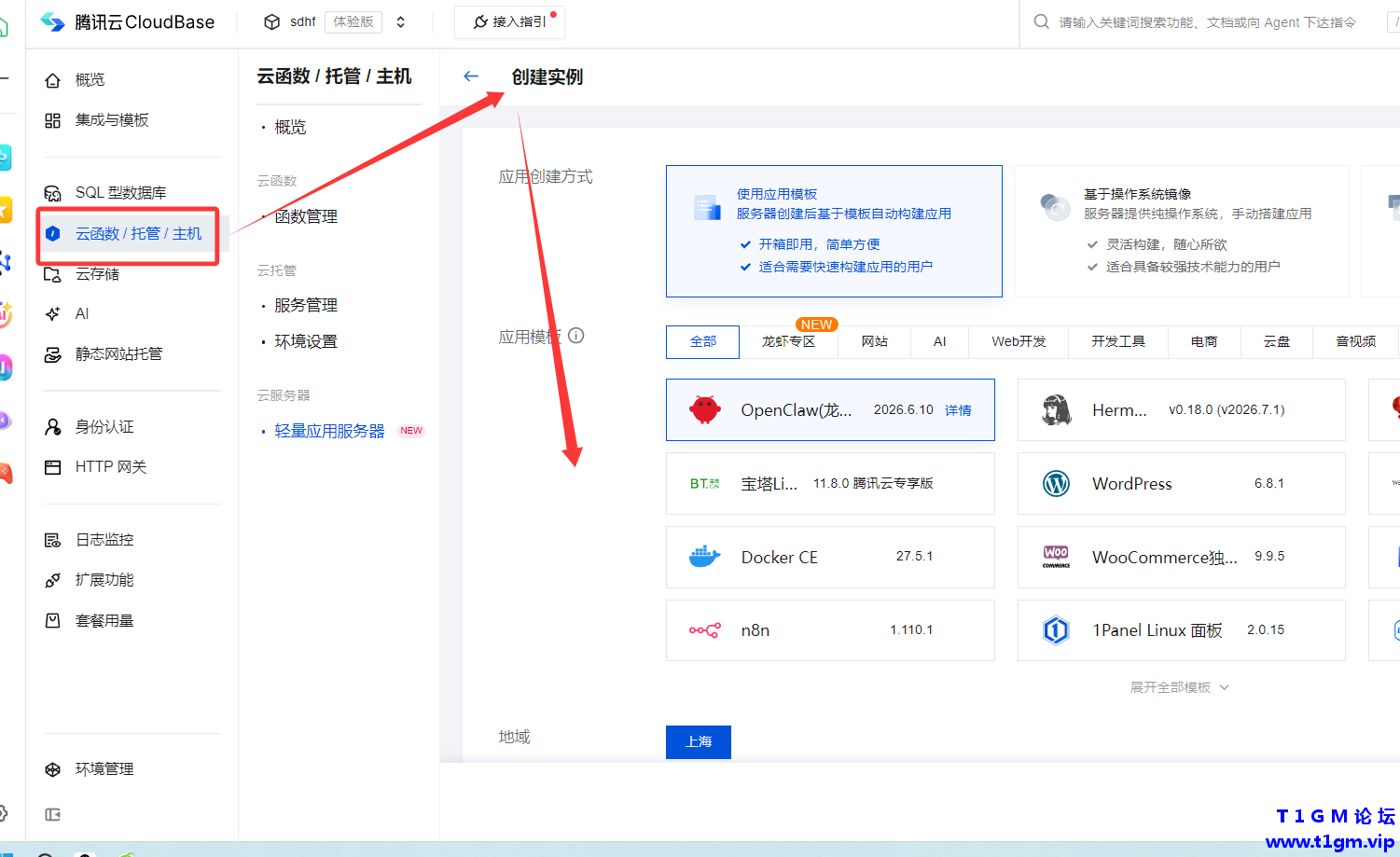Click the SQL 型数据库 icon
1400x857 pixels.
pyautogui.click(x=53, y=193)
